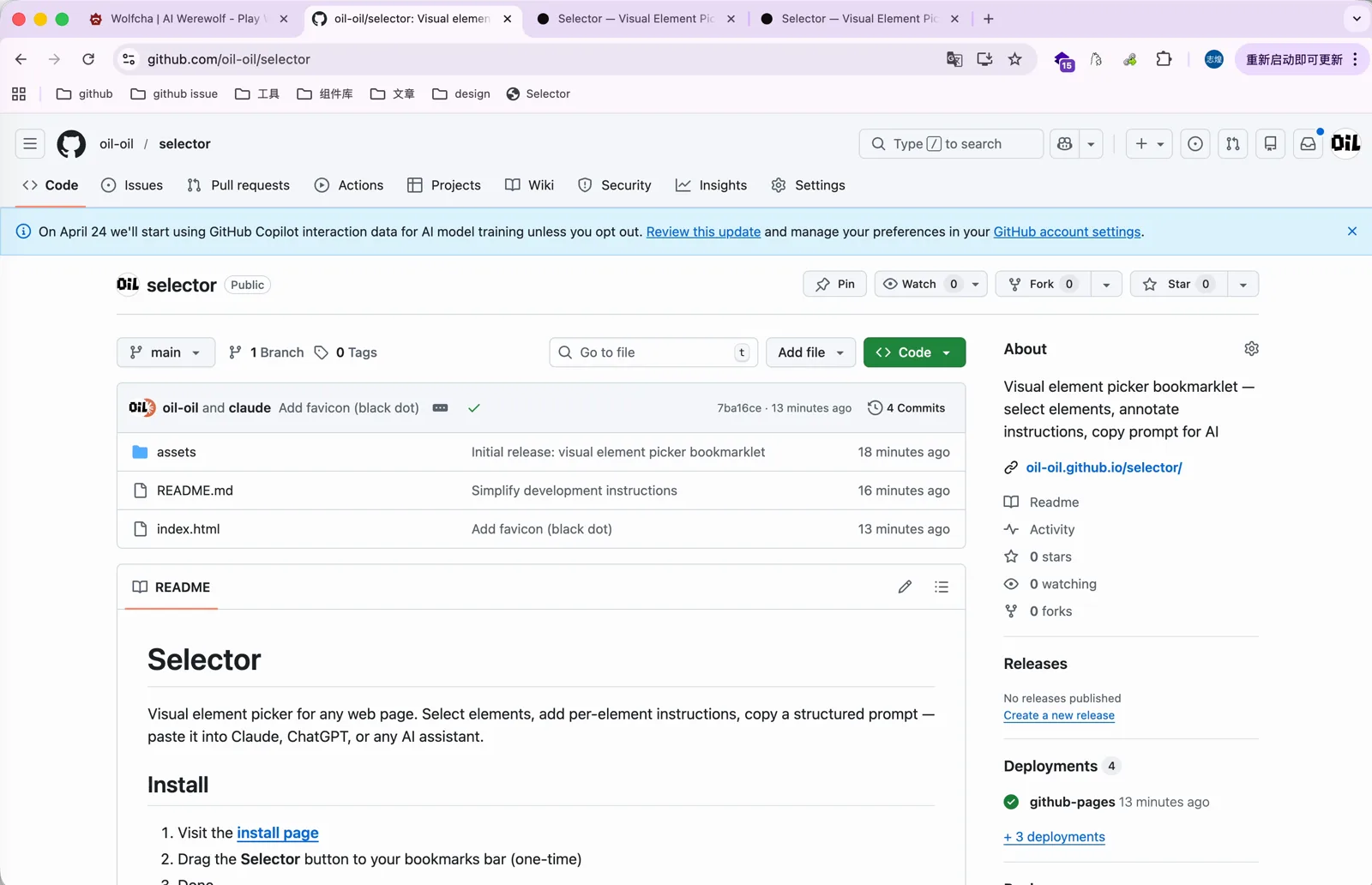
Task: Switch to the Wolfcha AI Werewolf tab
Action: tap(189, 19)
